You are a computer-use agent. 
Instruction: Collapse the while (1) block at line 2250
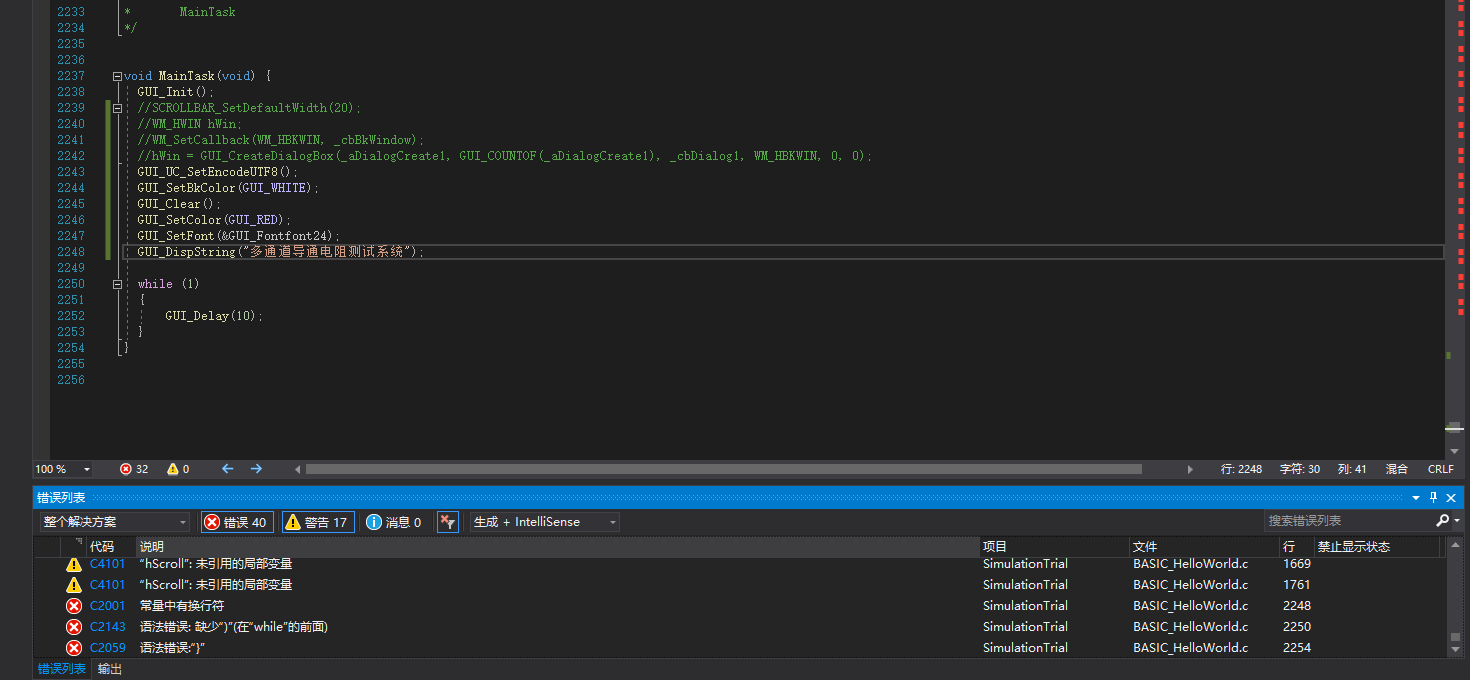[117, 284]
